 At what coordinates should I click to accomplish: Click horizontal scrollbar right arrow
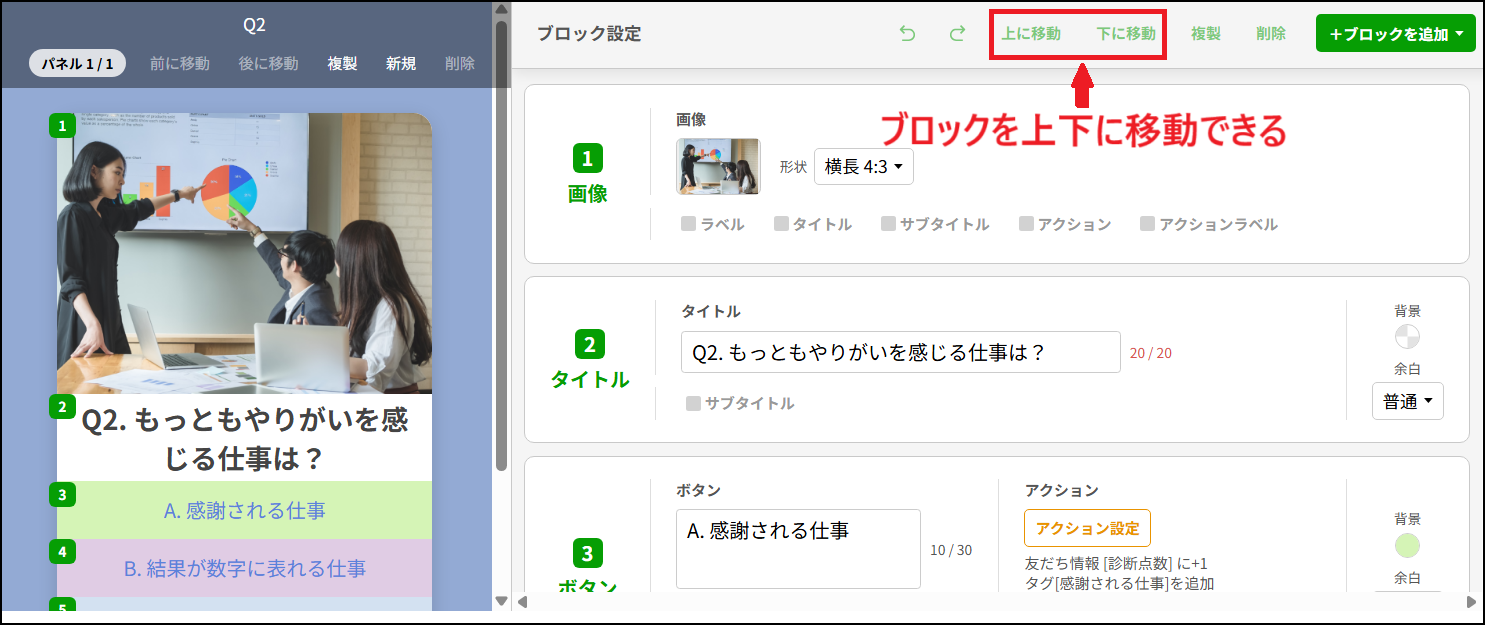(1471, 602)
